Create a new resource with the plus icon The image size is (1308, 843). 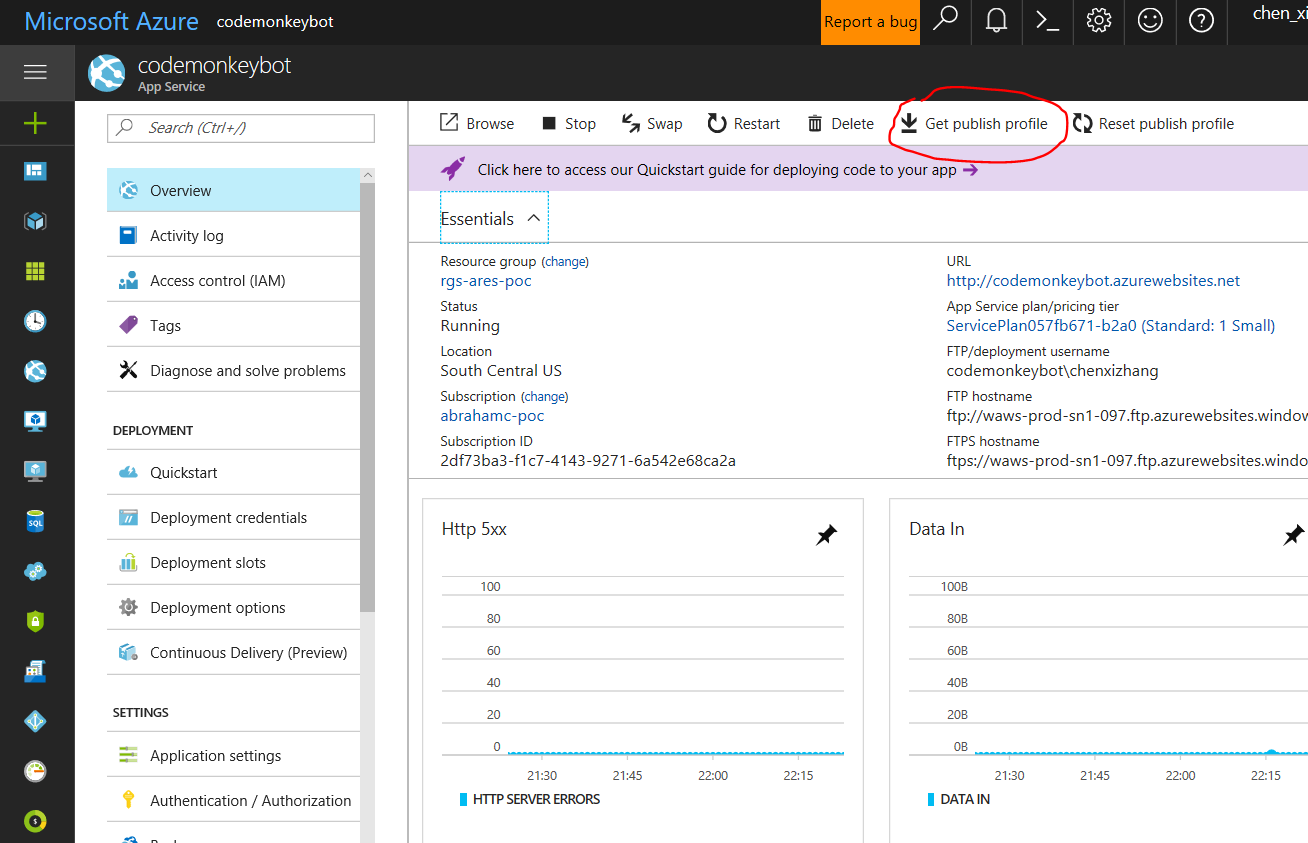click(x=36, y=122)
